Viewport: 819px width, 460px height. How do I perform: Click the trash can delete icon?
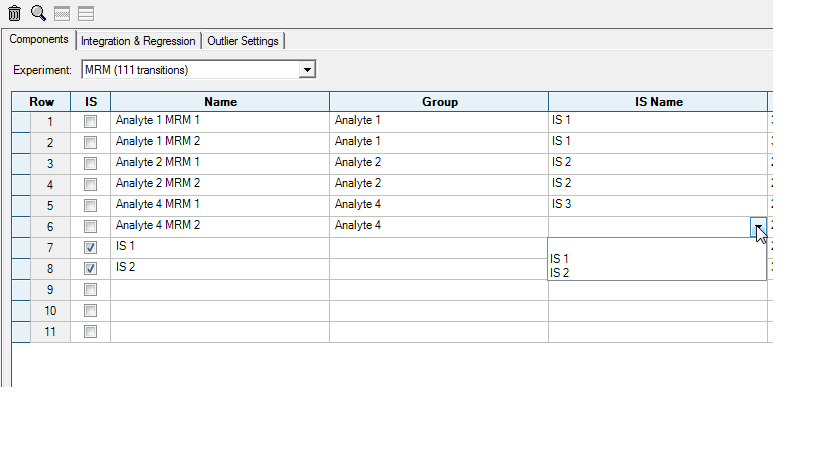pos(14,13)
